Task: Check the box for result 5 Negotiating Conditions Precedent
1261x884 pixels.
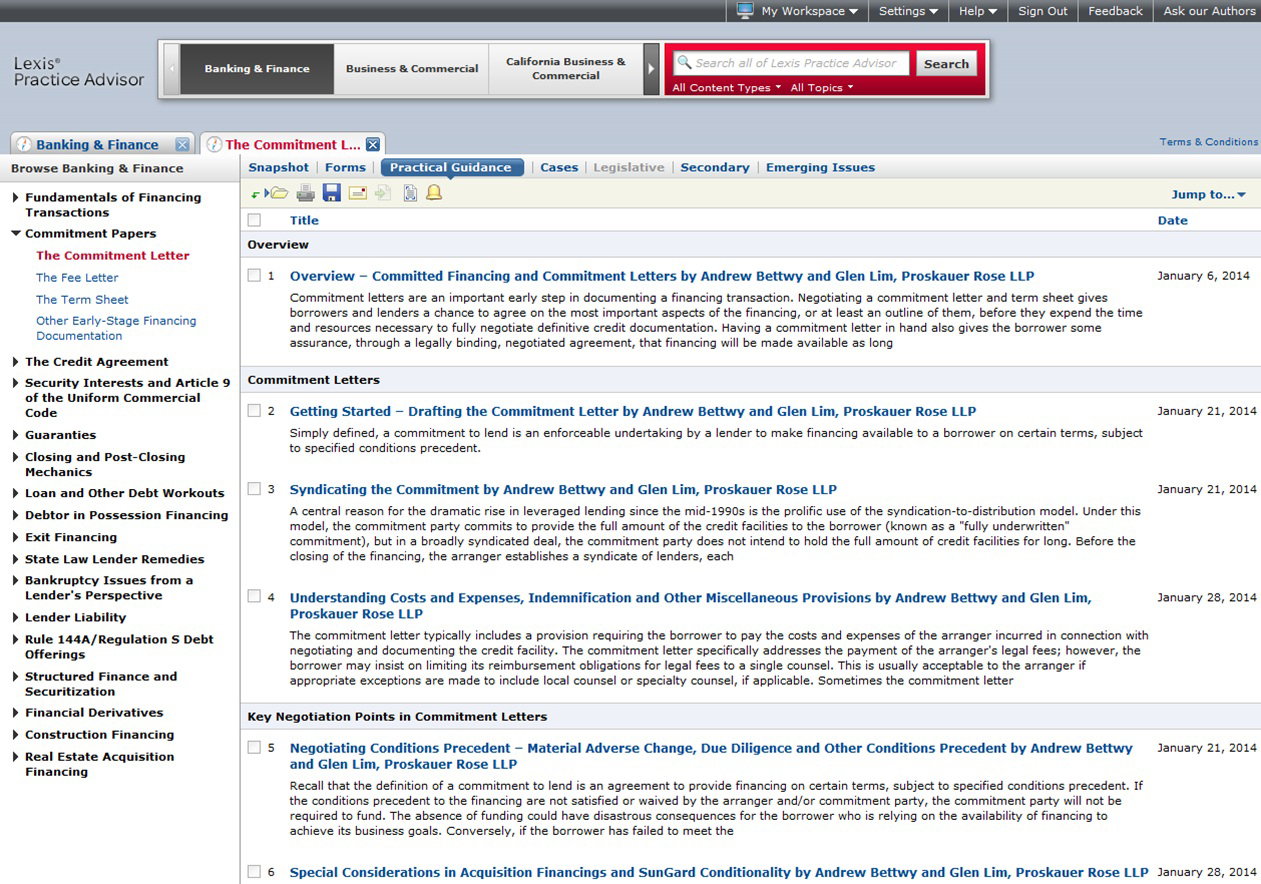Action: 254,746
